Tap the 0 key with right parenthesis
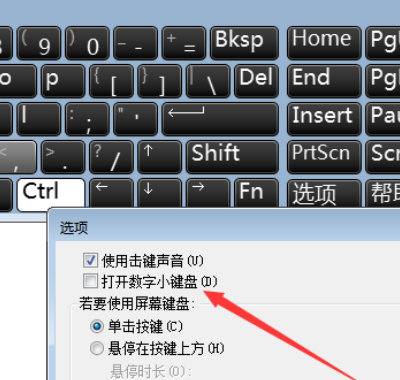This screenshot has width=400, height=380. click(87, 43)
